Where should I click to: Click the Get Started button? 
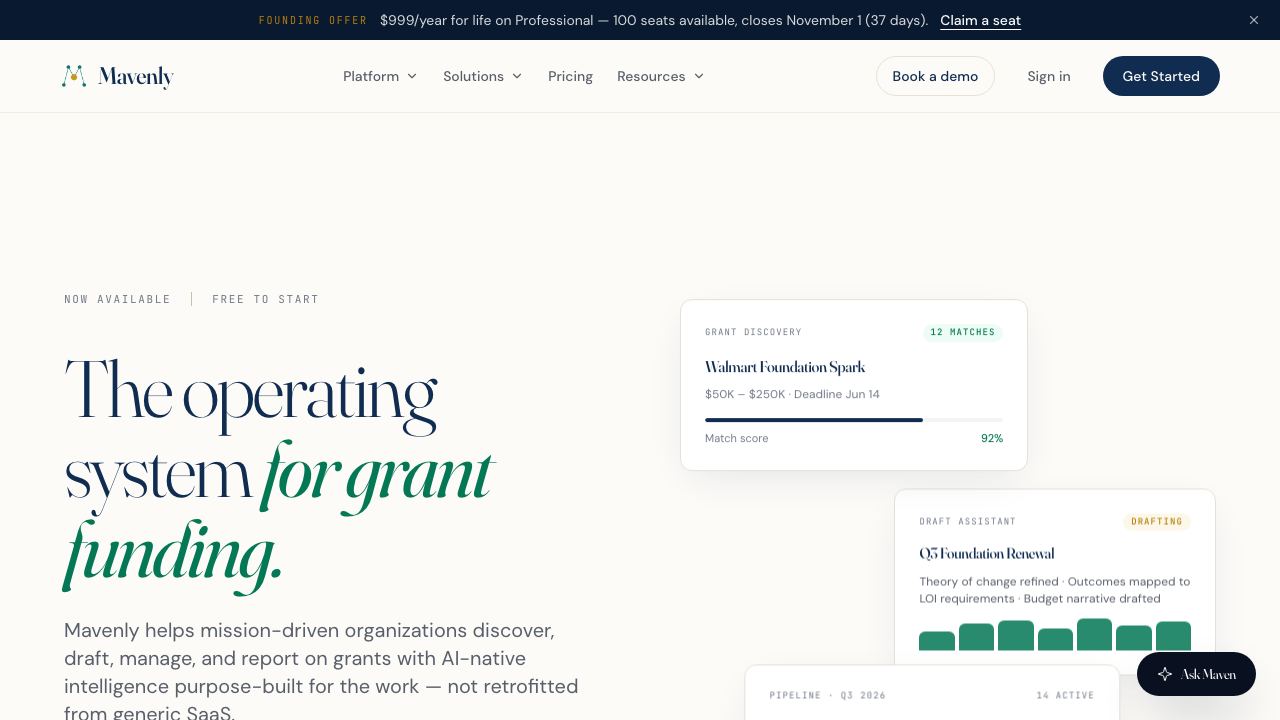pyautogui.click(x=1161, y=76)
